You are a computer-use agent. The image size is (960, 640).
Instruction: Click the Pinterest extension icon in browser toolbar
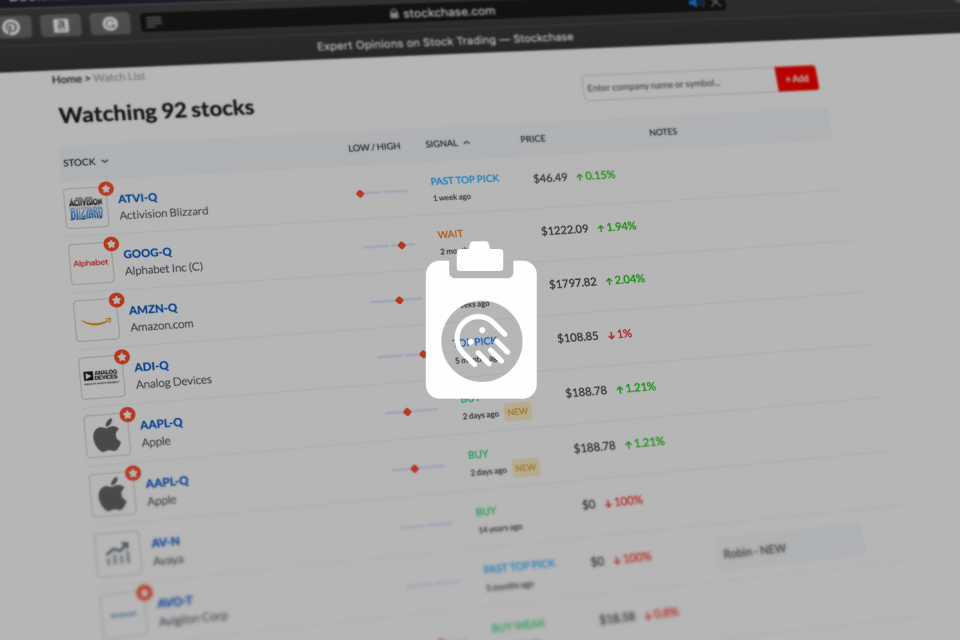coord(11,27)
